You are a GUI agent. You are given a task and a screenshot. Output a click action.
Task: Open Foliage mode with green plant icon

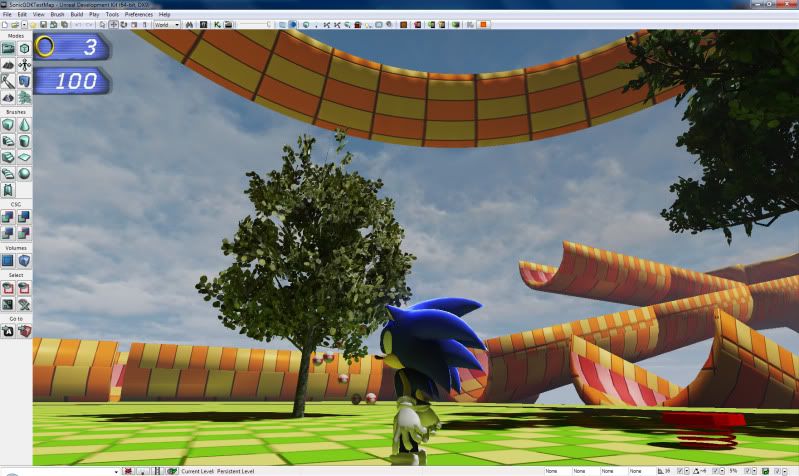pyautogui.click(x=24, y=97)
